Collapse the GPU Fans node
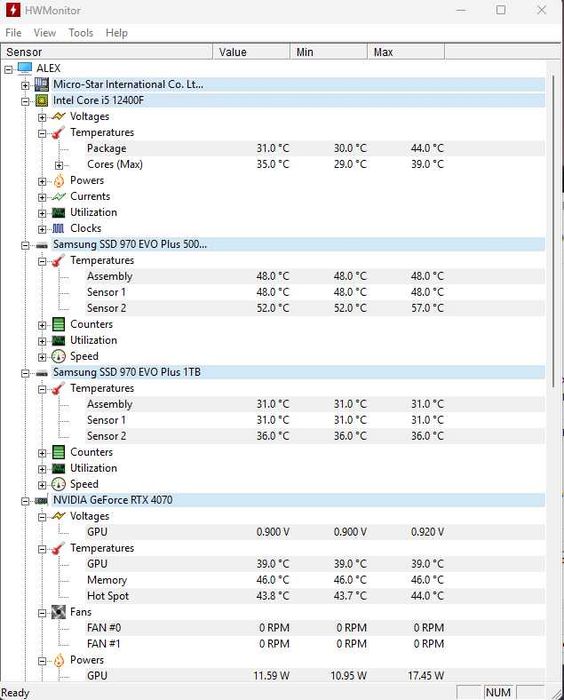 coord(42,613)
